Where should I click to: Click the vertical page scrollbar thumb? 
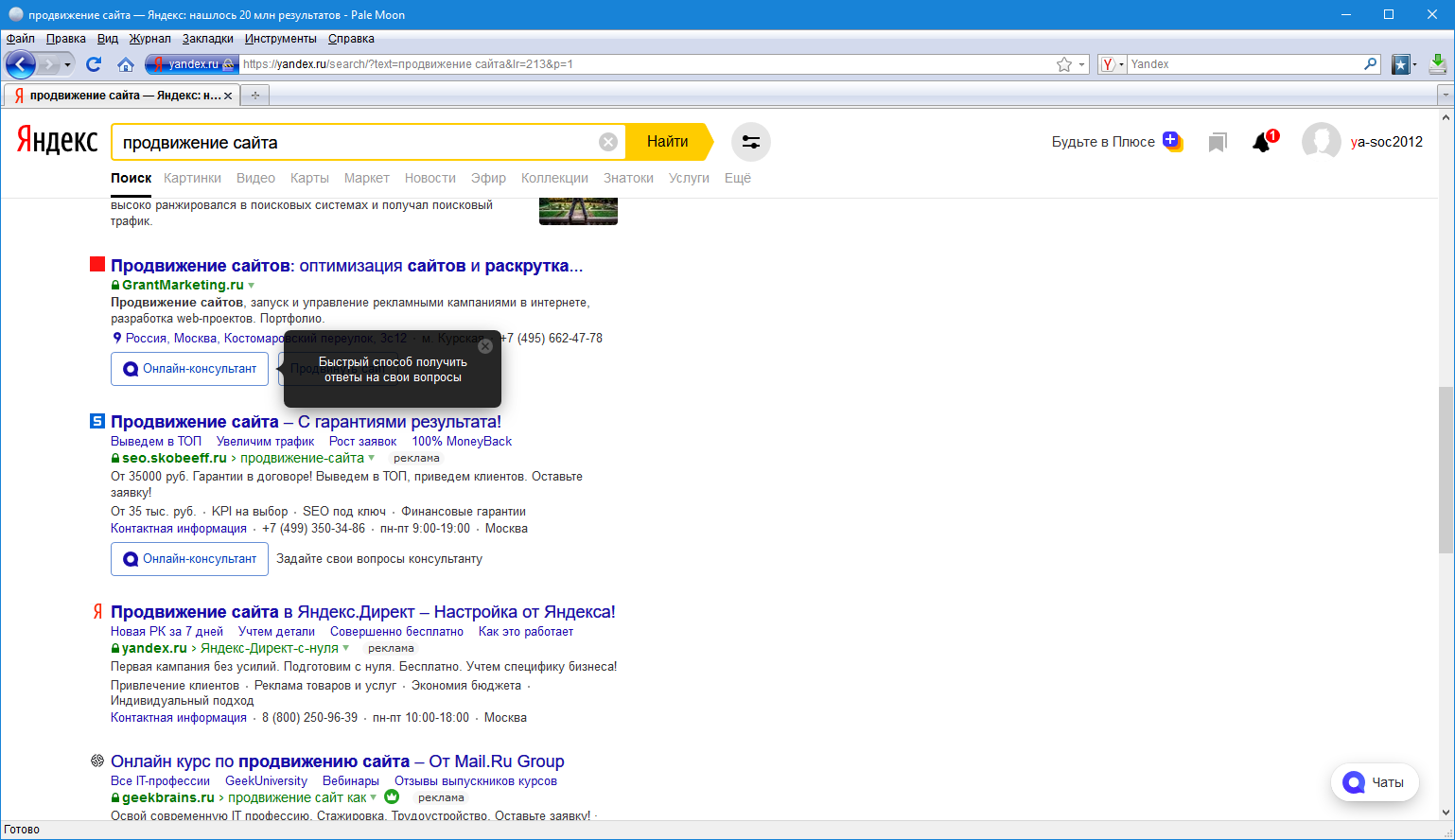[1446, 469]
